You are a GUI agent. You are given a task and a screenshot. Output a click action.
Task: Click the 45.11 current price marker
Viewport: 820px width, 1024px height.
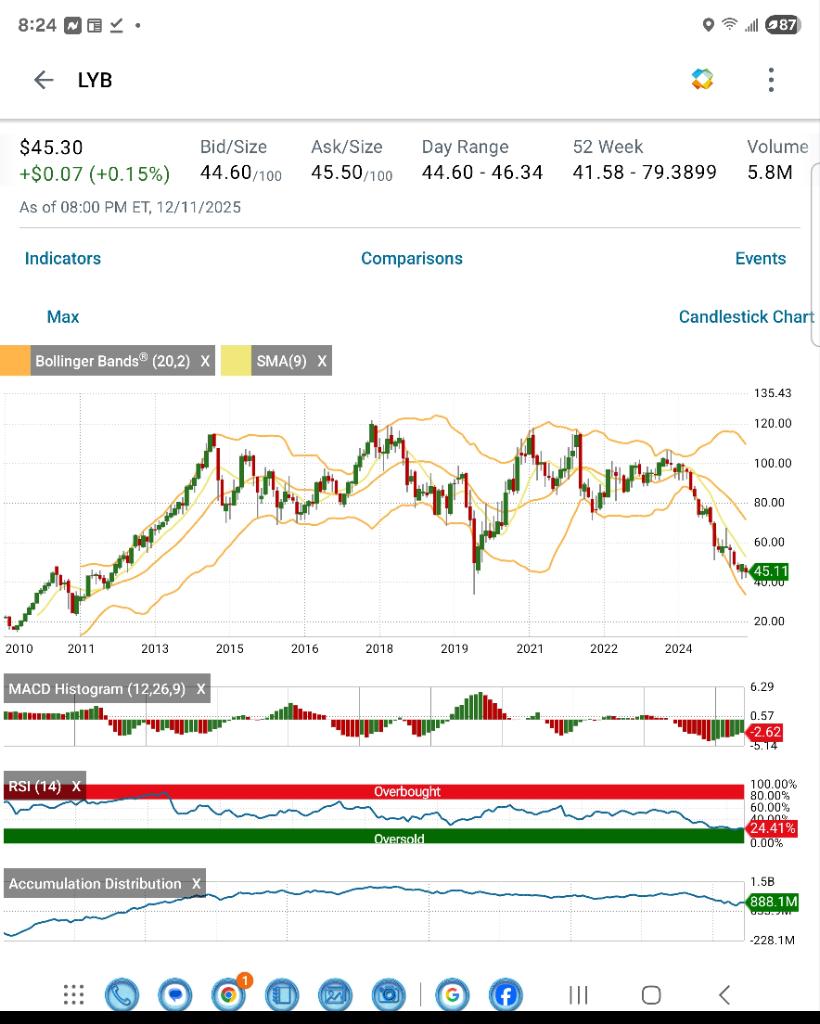pyautogui.click(x=770, y=571)
